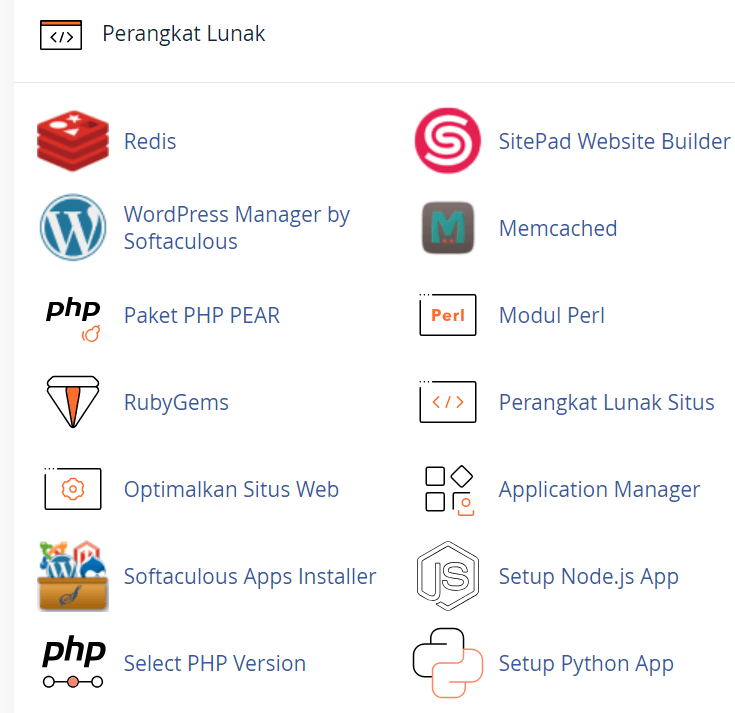Click the Application Manager shapes icon

click(449, 490)
